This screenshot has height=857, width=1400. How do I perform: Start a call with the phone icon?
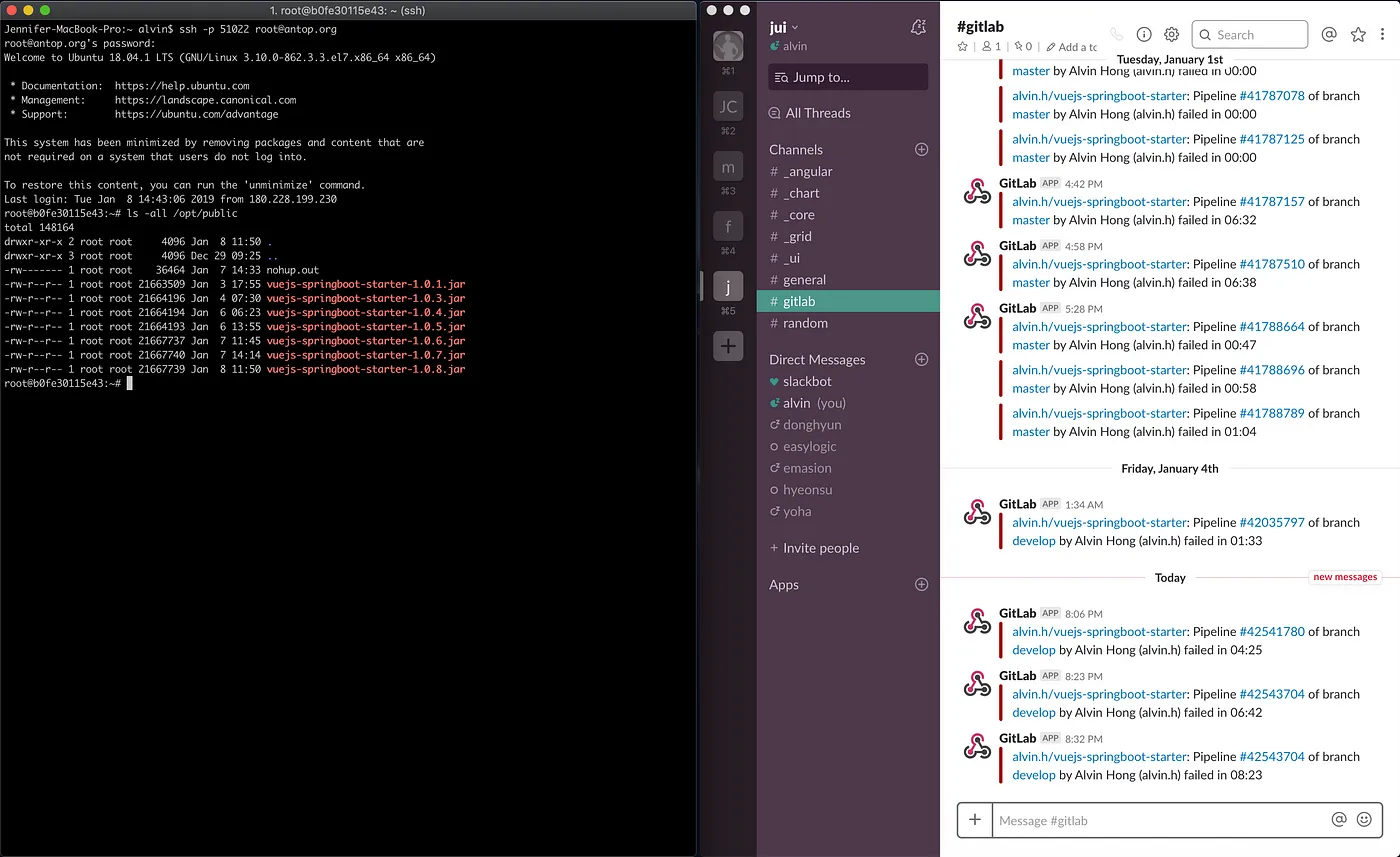1116,34
